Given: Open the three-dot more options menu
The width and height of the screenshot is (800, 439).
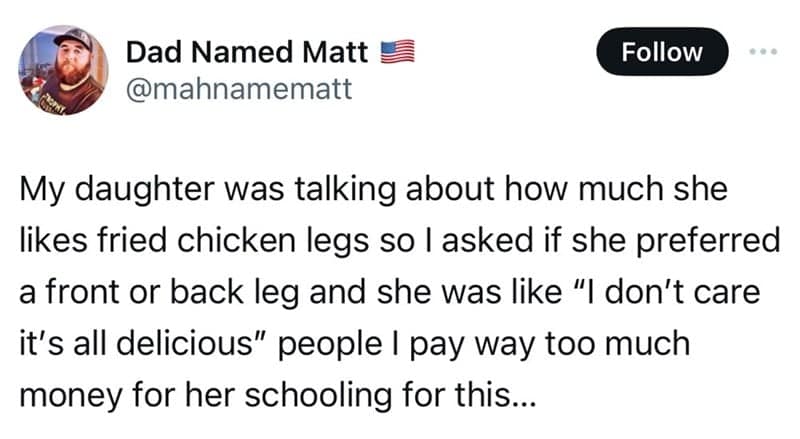Looking at the screenshot, I should tap(765, 51).
